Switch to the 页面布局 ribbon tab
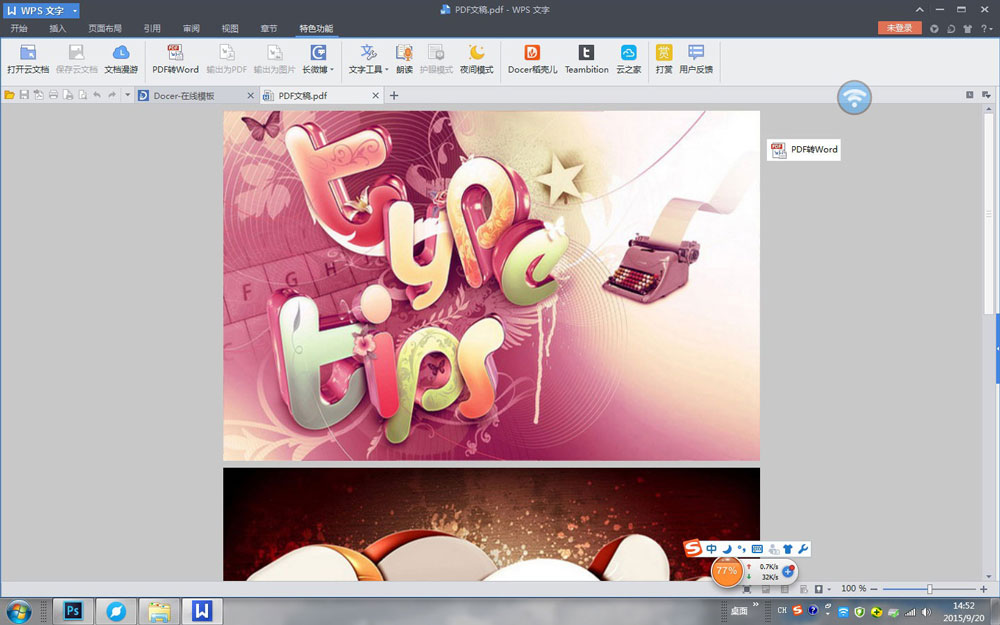The height and width of the screenshot is (625, 1000). pyautogui.click(x=105, y=29)
